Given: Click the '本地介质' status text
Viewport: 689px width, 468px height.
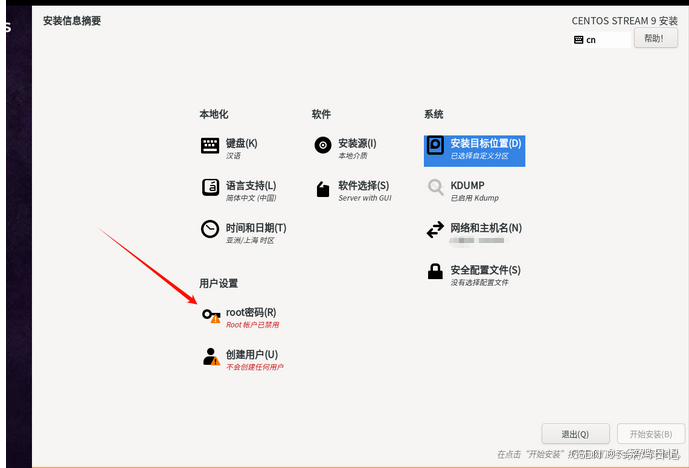Looking at the screenshot, I should pos(353,156).
